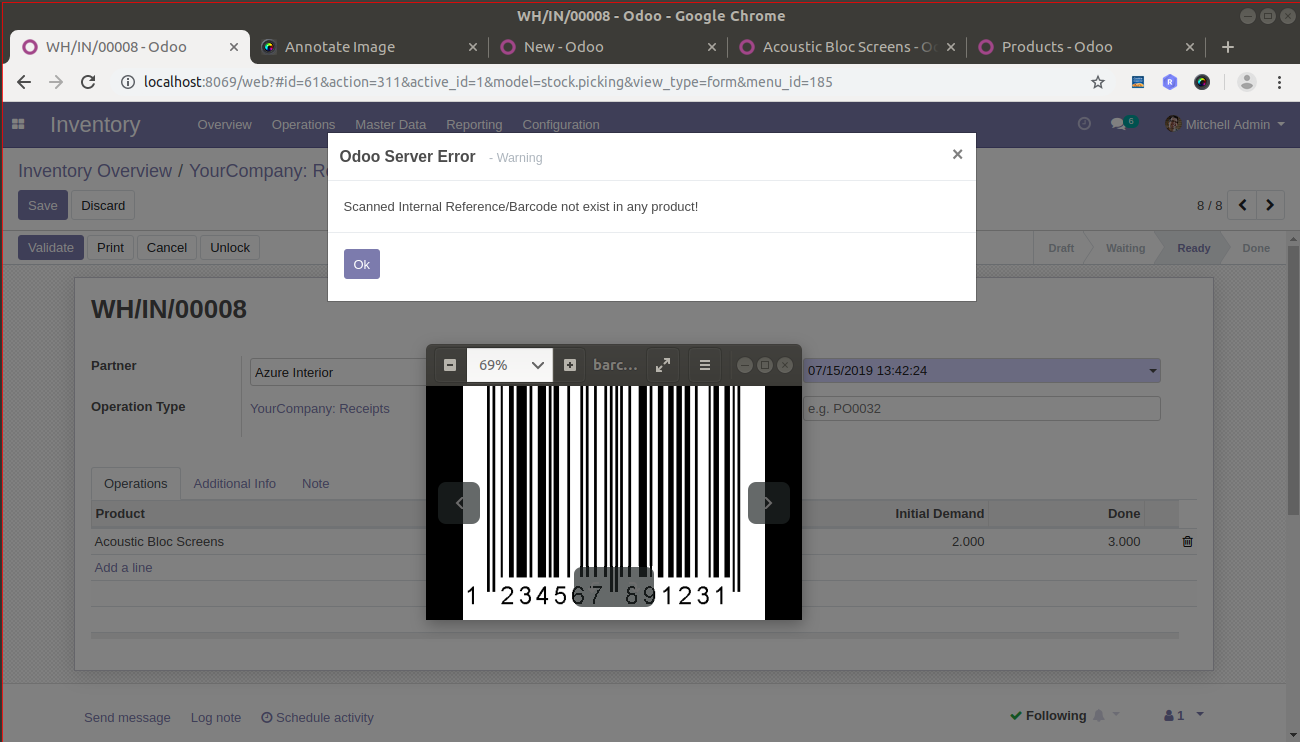This screenshot has width=1300, height=742.
Task: Click the colorful circle extension icon
Action: click(1203, 82)
